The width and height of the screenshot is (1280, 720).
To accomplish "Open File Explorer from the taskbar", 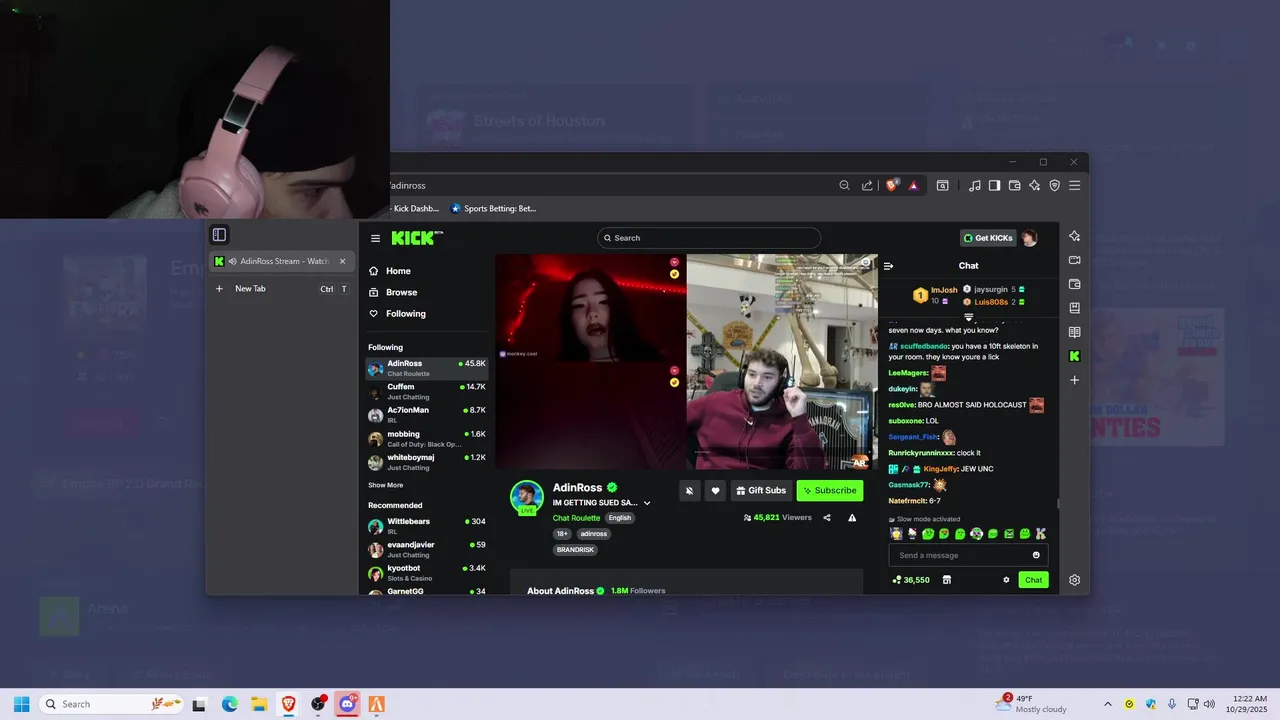I will (258, 704).
